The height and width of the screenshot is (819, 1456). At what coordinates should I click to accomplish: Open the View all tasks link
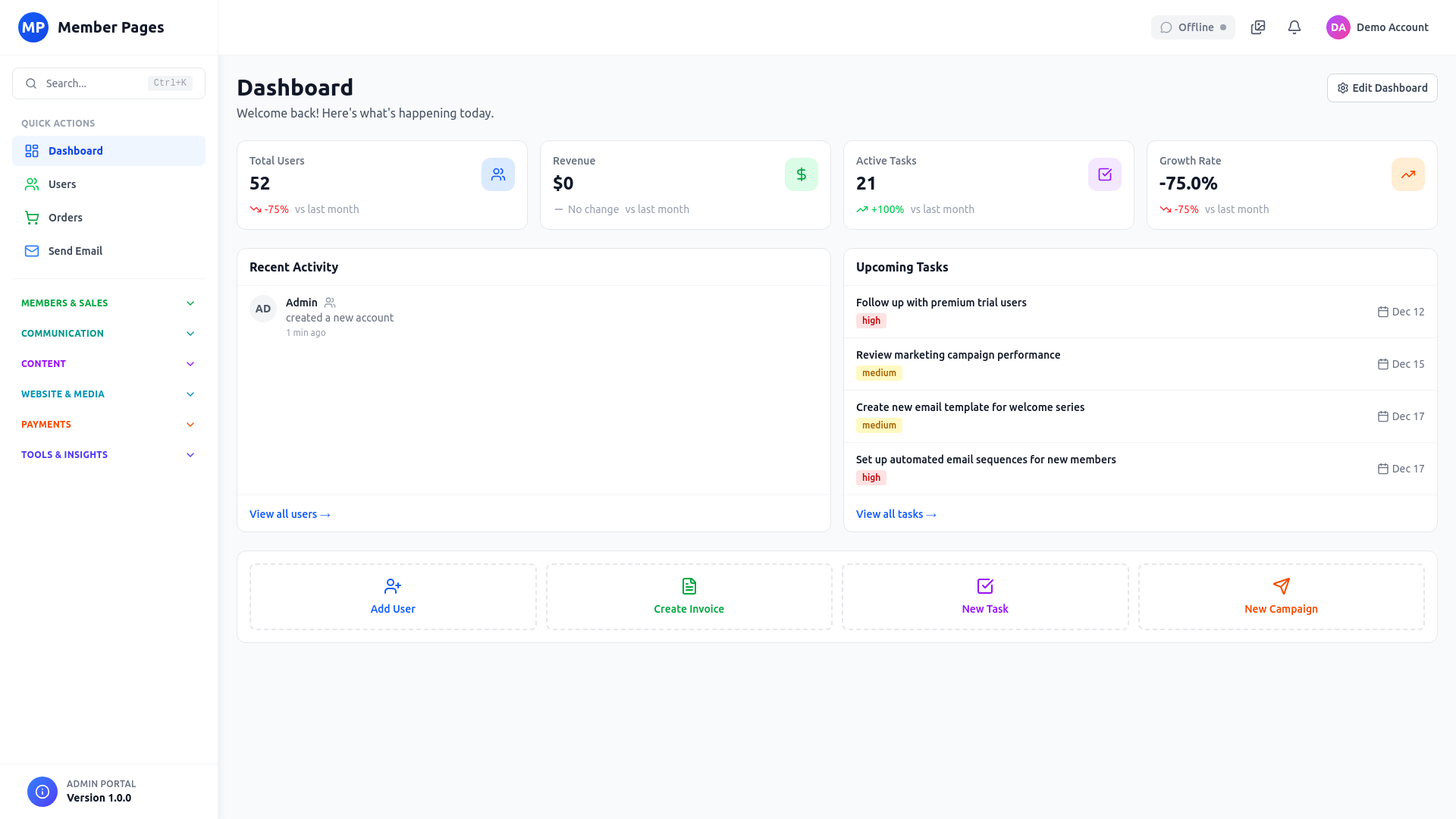click(896, 514)
